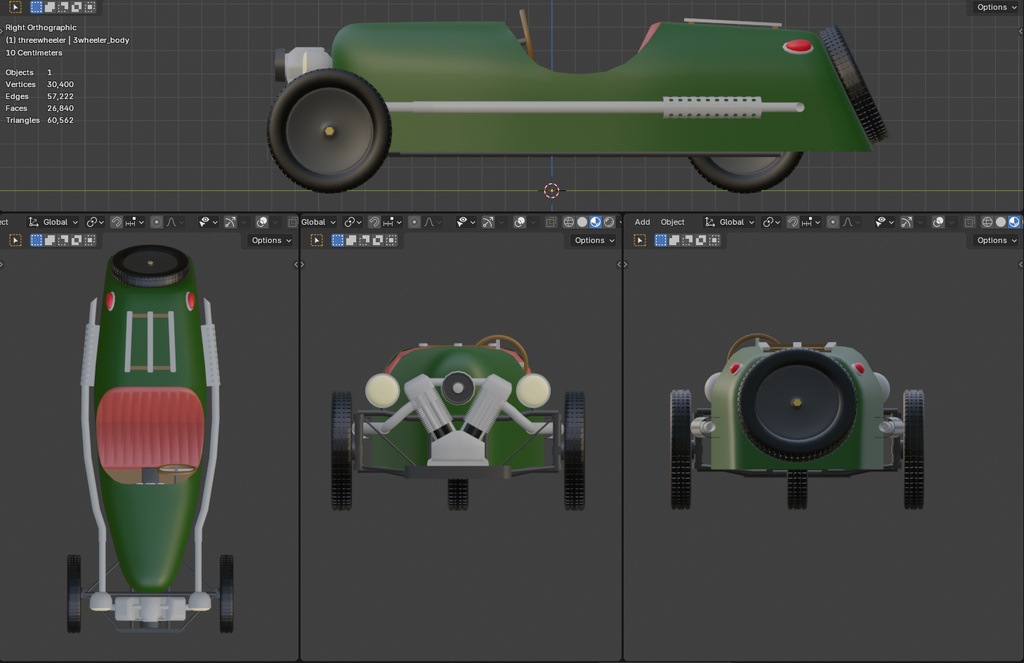Screen dimensions: 1024x663
Task: Open snapping options dropdown in middle viewport
Action: [x=392, y=222]
